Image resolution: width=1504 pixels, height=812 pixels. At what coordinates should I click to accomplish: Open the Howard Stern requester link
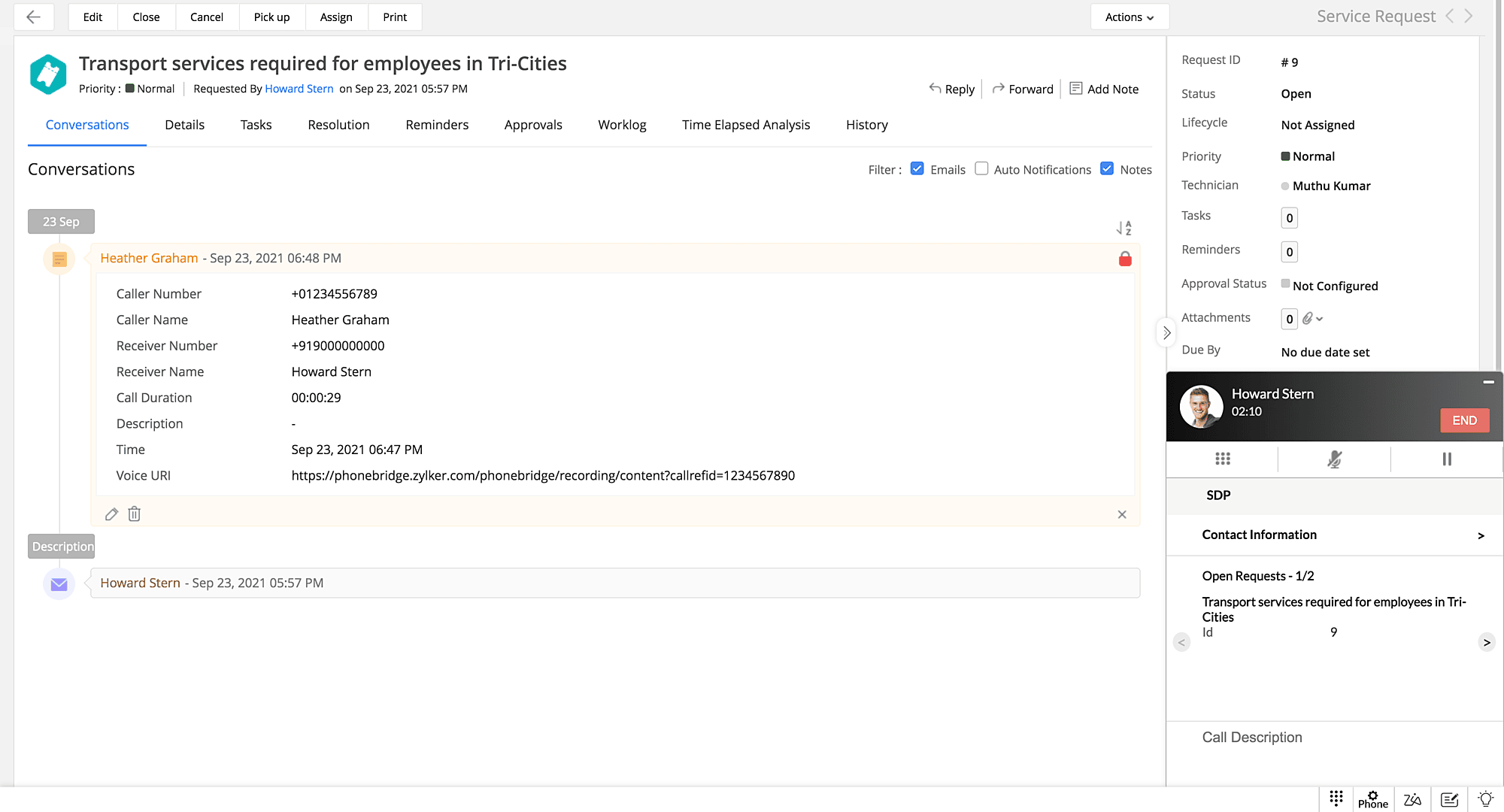click(299, 89)
